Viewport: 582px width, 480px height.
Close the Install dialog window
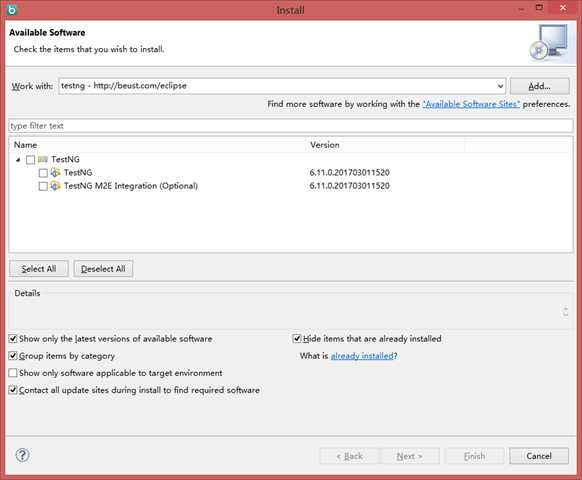pos(563,8)
